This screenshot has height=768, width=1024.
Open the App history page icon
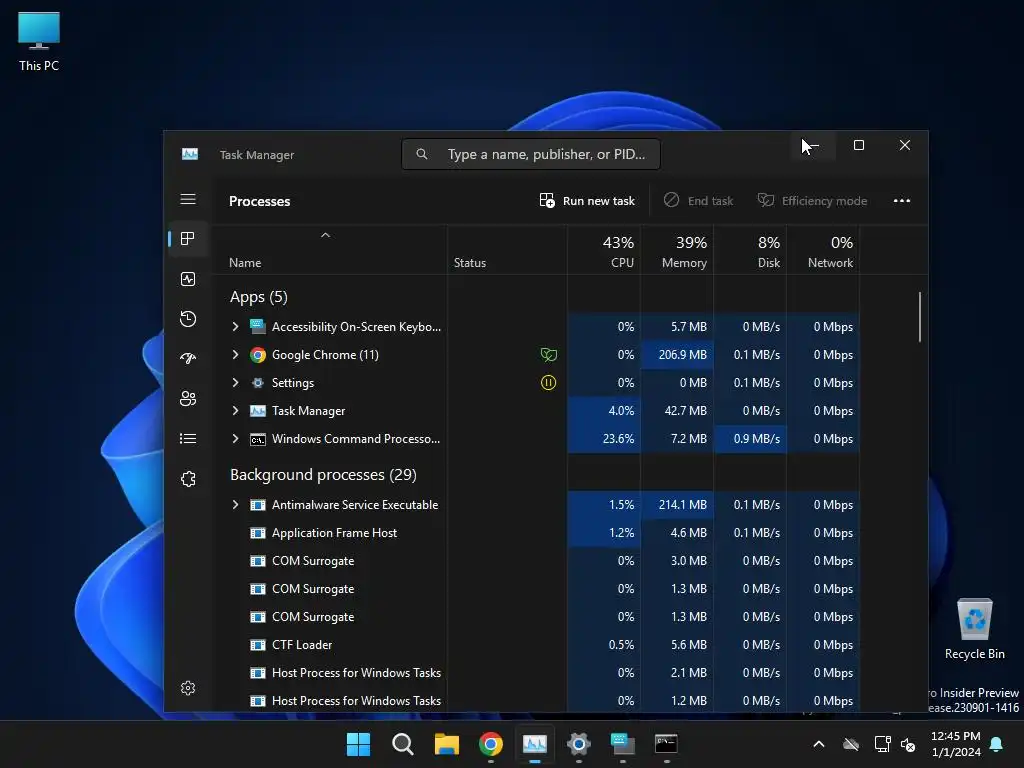click(x=188, y=319)
